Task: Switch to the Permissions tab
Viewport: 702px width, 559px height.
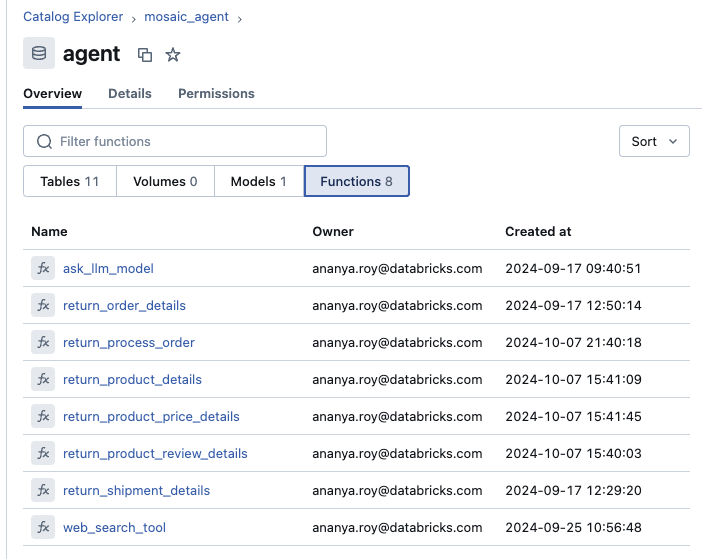Action: 216,93
